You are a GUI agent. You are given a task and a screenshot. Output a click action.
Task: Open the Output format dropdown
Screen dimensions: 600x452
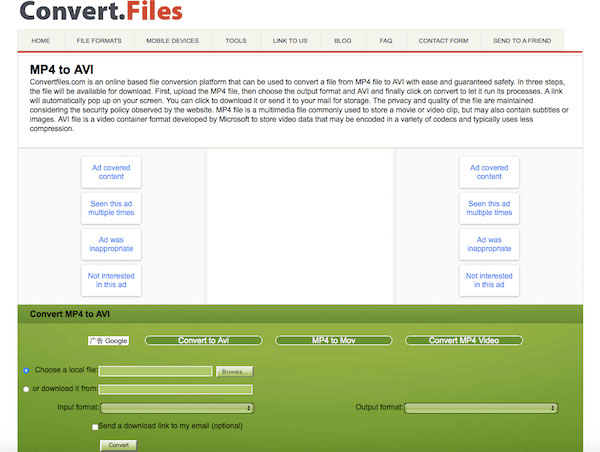481,408
